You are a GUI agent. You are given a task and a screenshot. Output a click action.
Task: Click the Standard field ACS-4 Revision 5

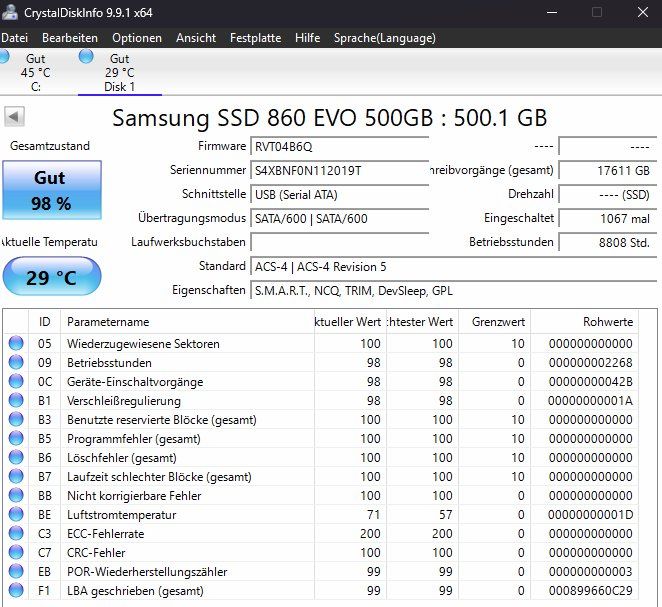click(x=454, y=267)
